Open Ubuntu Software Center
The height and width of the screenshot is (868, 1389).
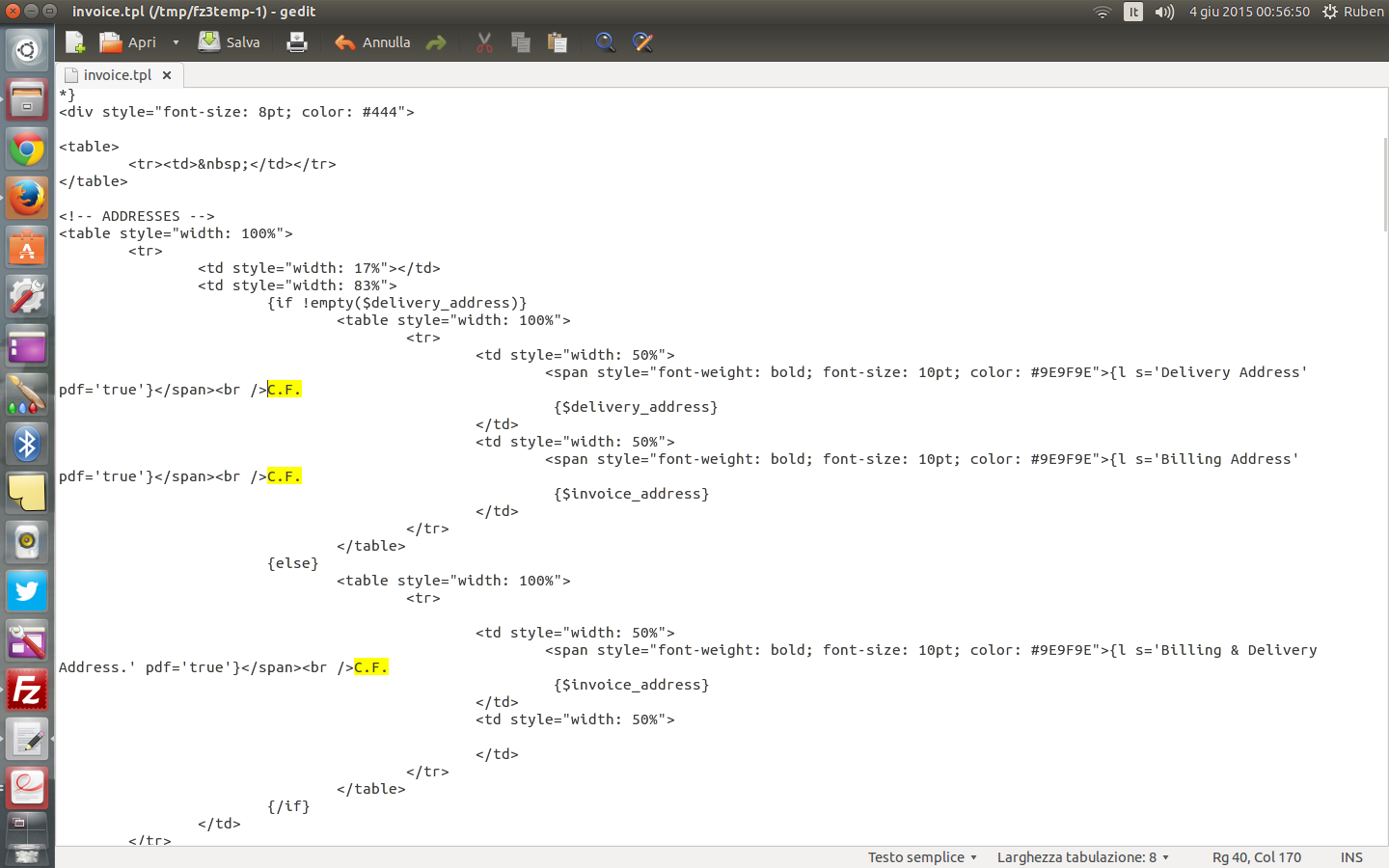click(x=27, y=248)
